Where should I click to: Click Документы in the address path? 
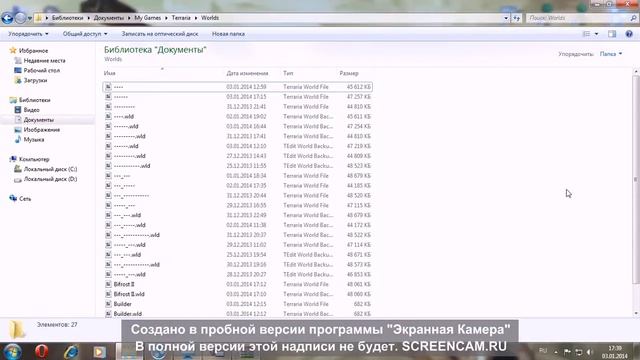tap(108, 18)
